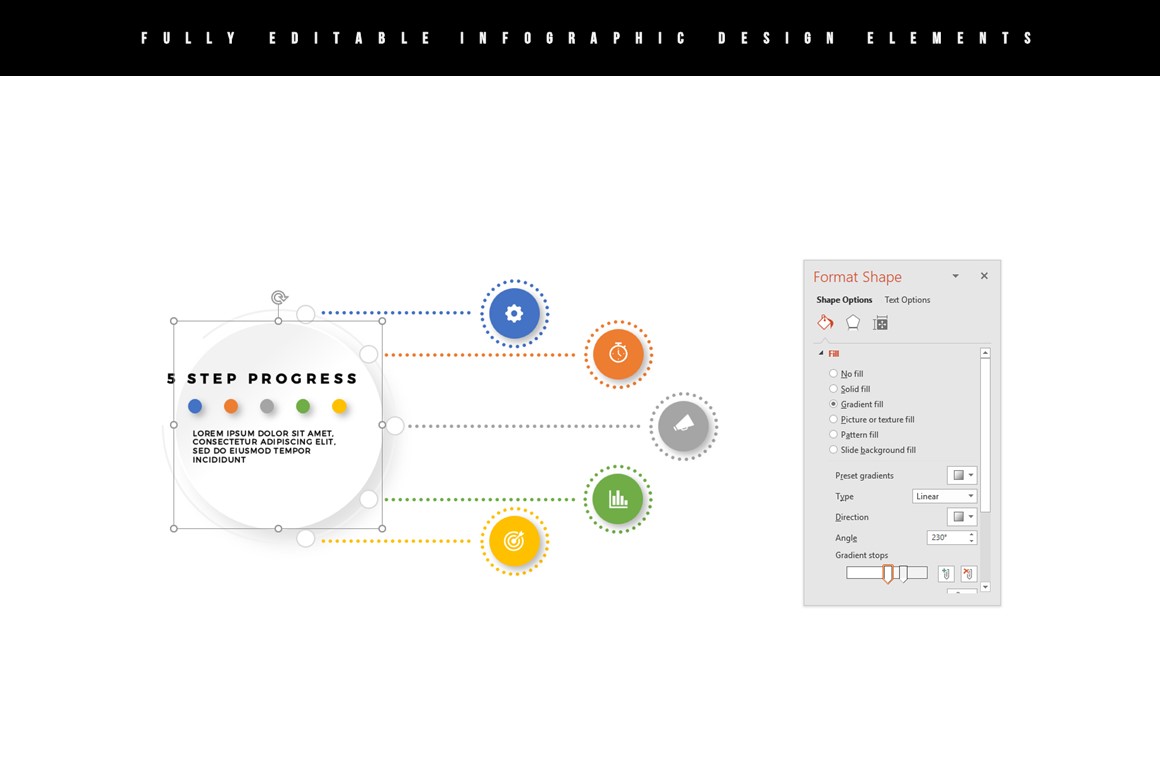
Task: Click the remove gradient stop button
Action: [968, 574]
